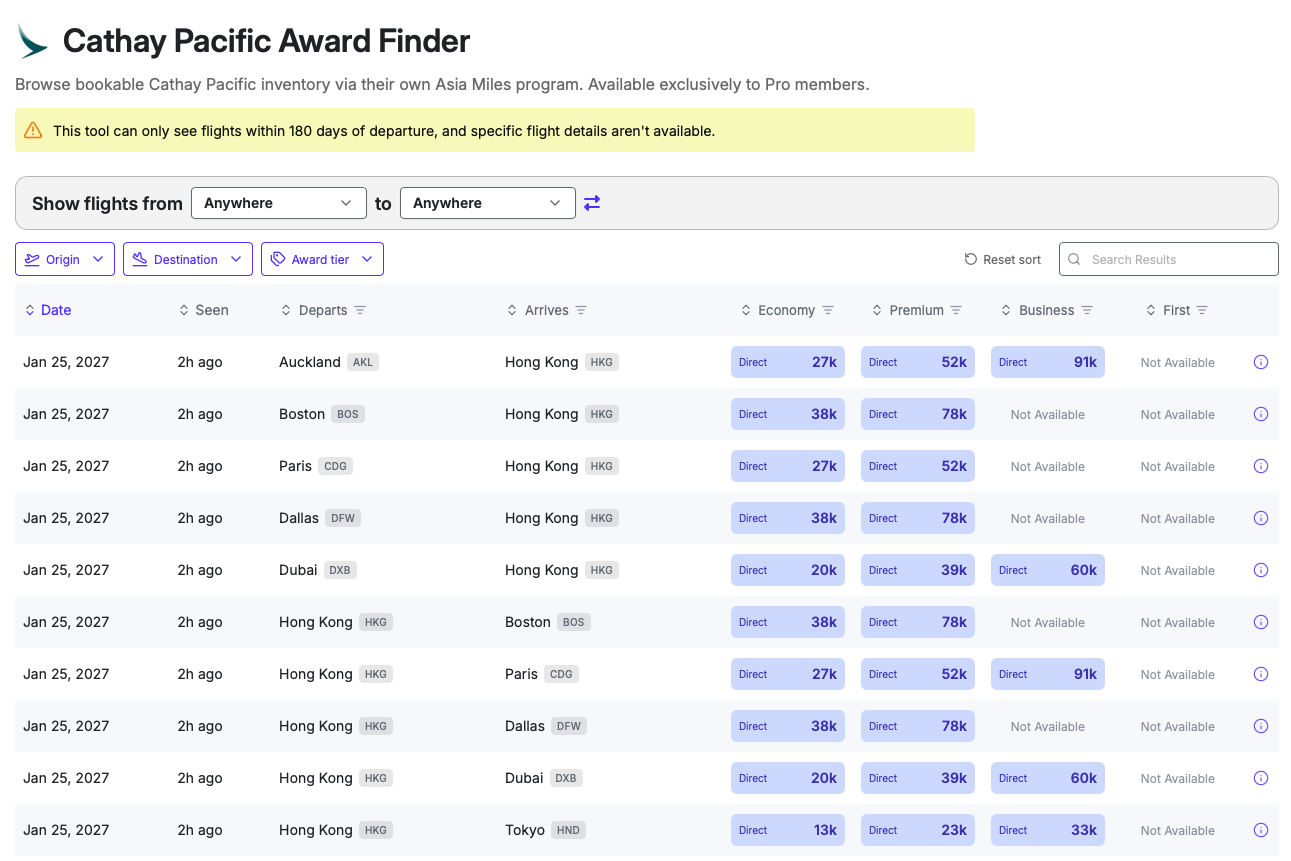Screen dimensions: 1291x861
Task: Click filter icon on Business column
Action: [1087, 310]
